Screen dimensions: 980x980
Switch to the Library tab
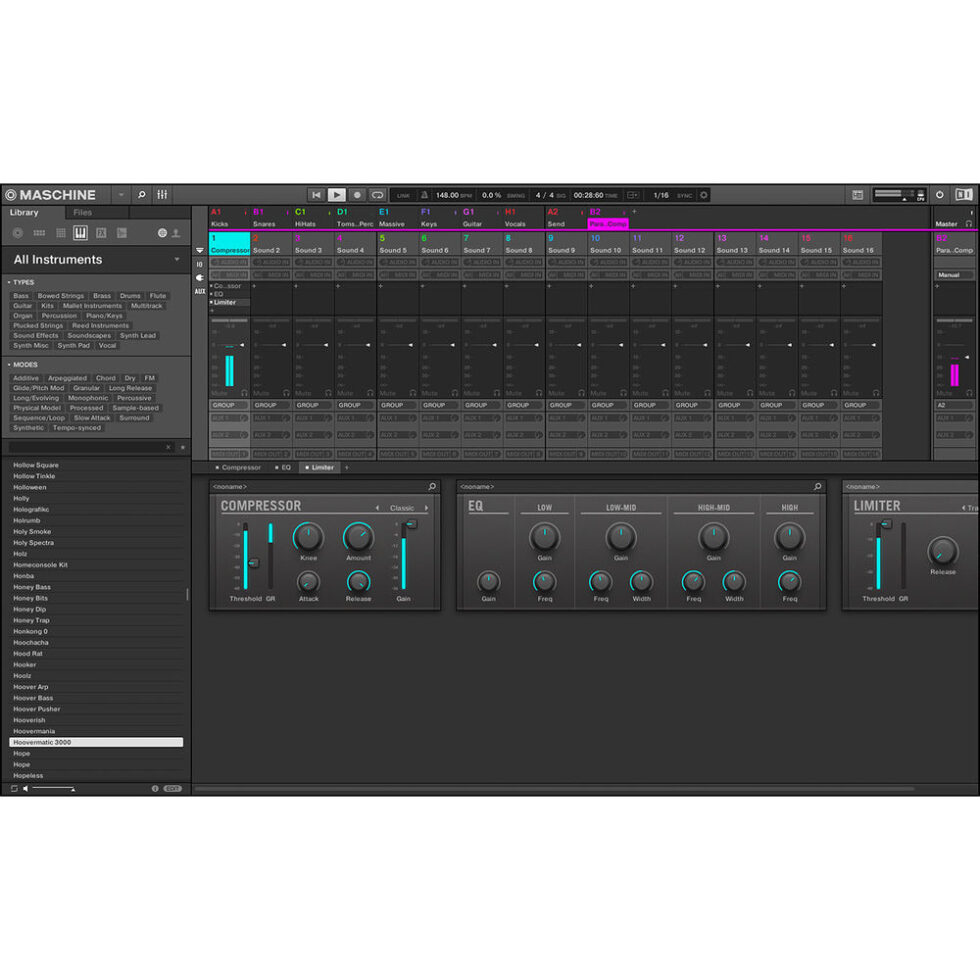(x=24, y=212)
